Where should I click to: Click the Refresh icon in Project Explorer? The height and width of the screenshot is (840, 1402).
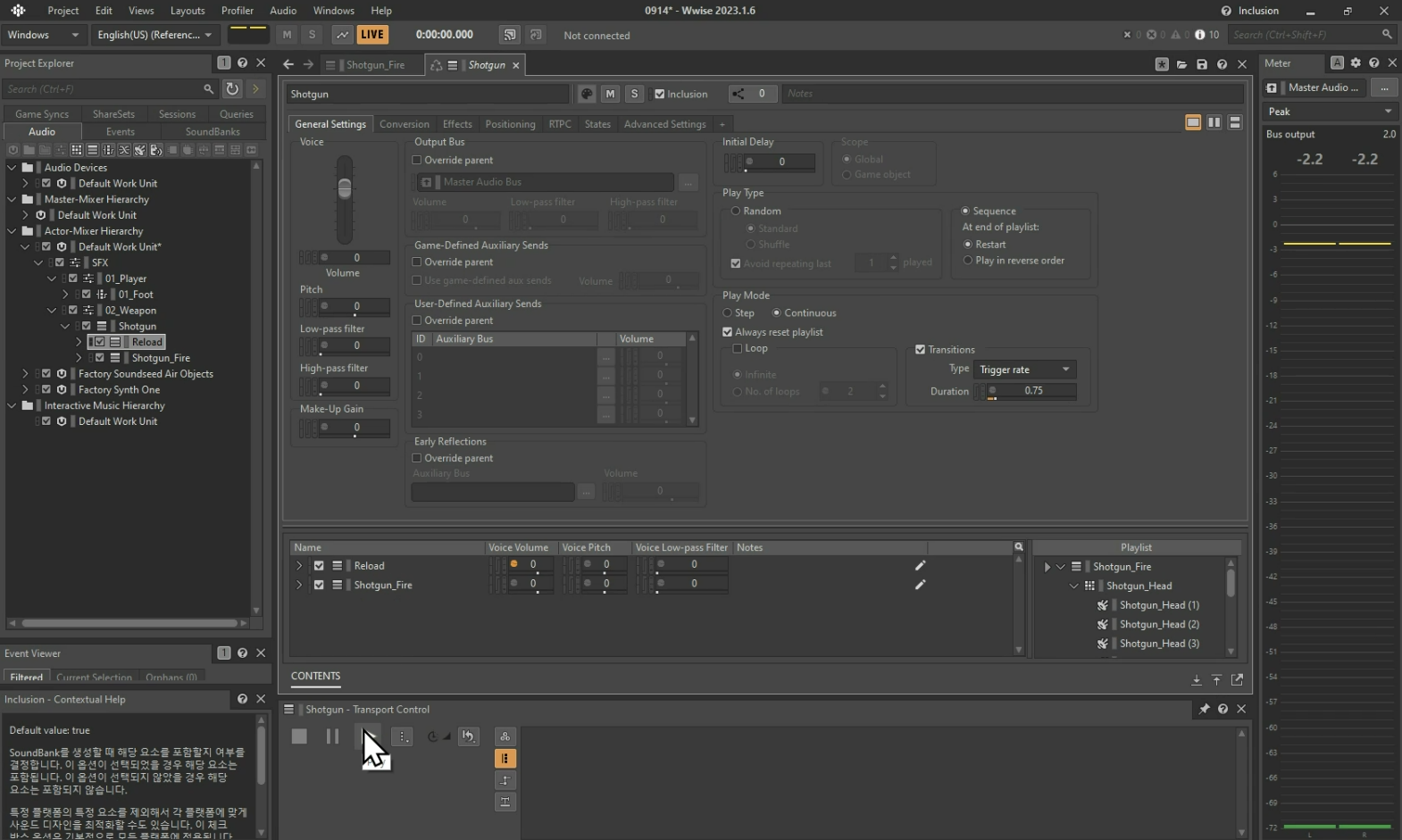coord(232,88)
